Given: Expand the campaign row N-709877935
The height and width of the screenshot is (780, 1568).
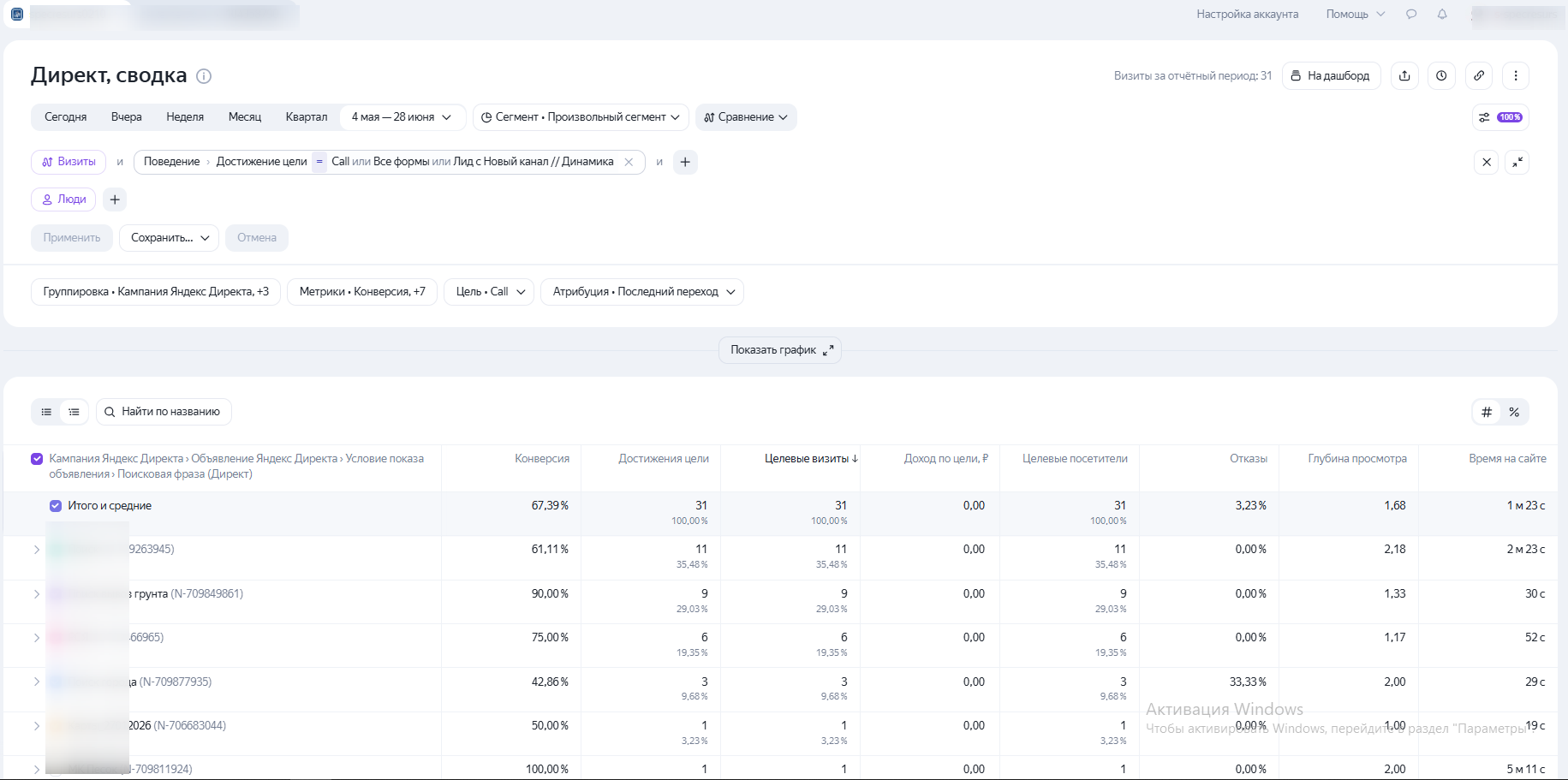Looking at the screenshot, I should click(37, 682).
